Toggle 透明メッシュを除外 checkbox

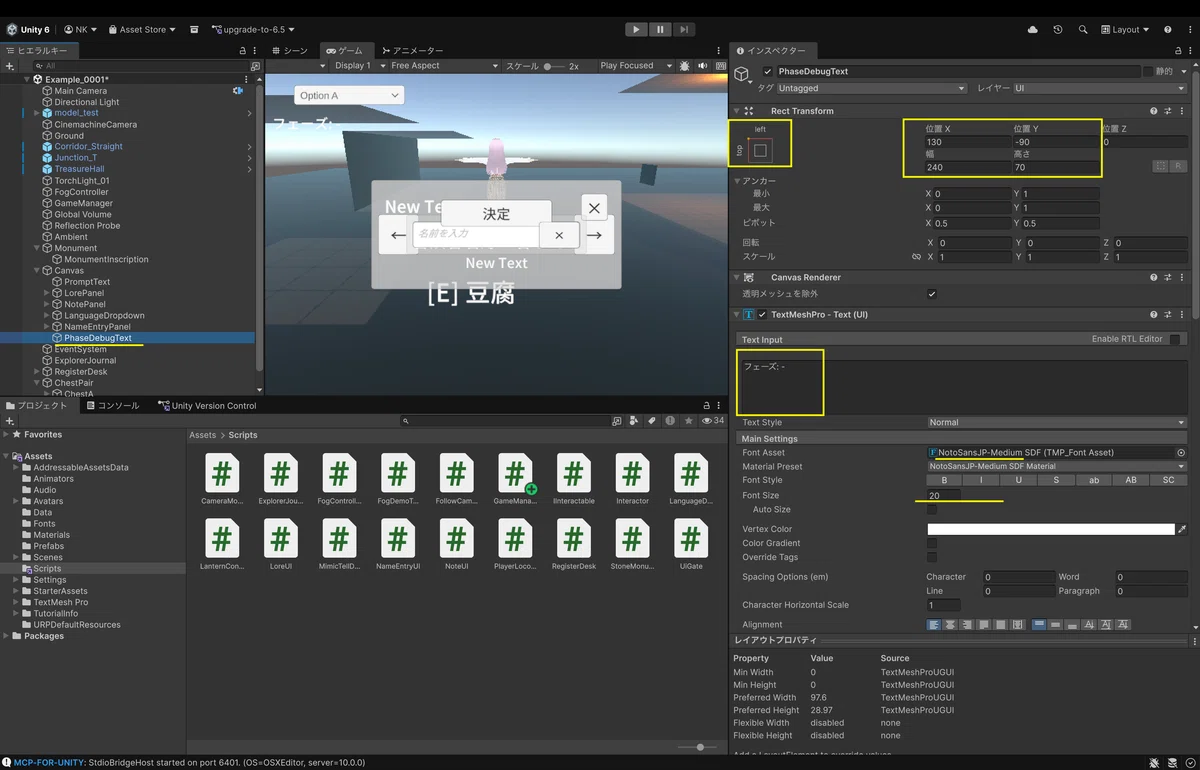[x=932, y=294]
